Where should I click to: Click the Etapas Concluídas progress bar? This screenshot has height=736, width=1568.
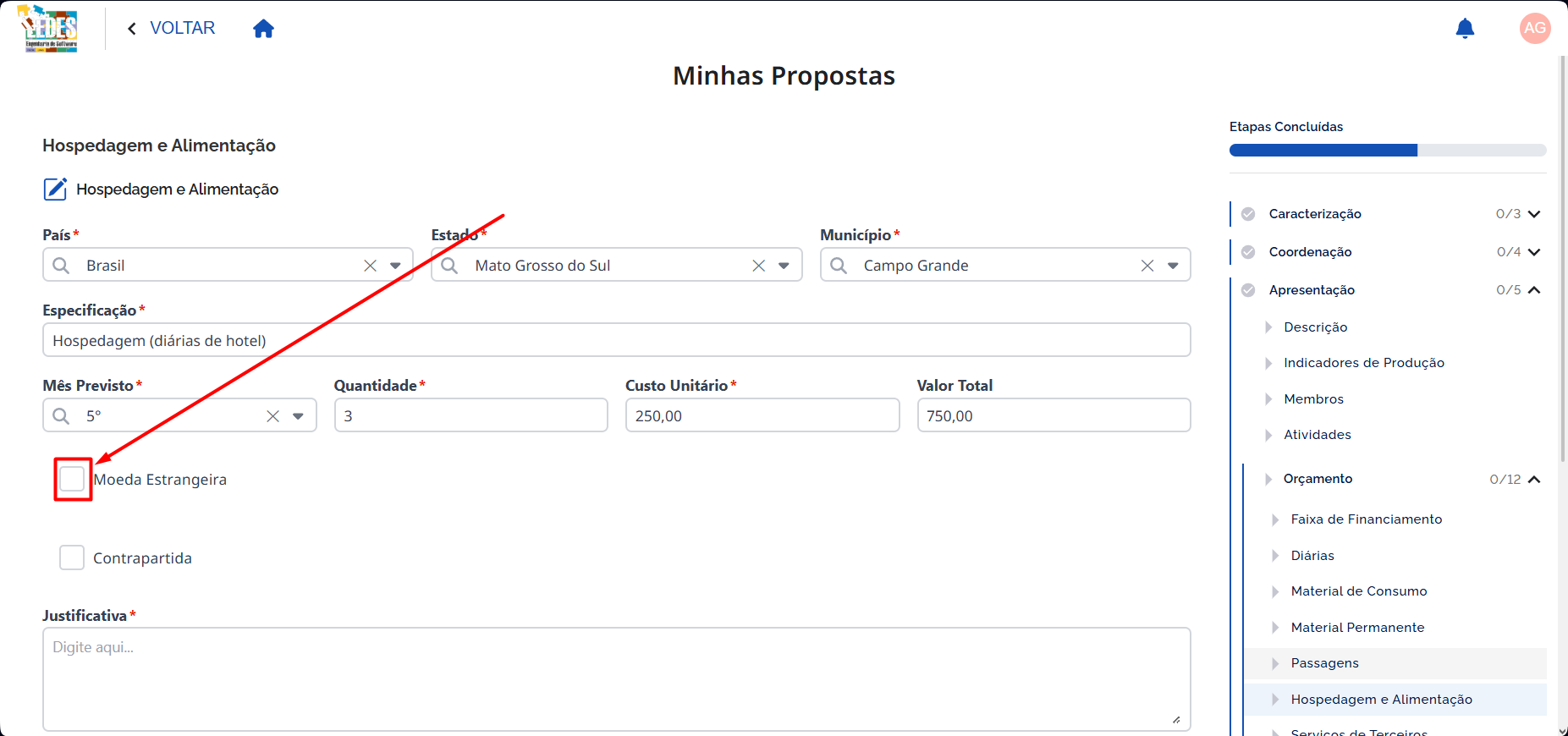click(1388, 151)
